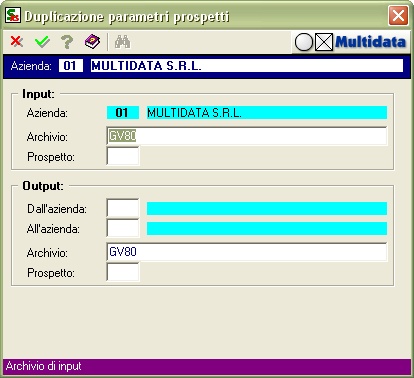Open the purple manual book icon

[92, 42]
